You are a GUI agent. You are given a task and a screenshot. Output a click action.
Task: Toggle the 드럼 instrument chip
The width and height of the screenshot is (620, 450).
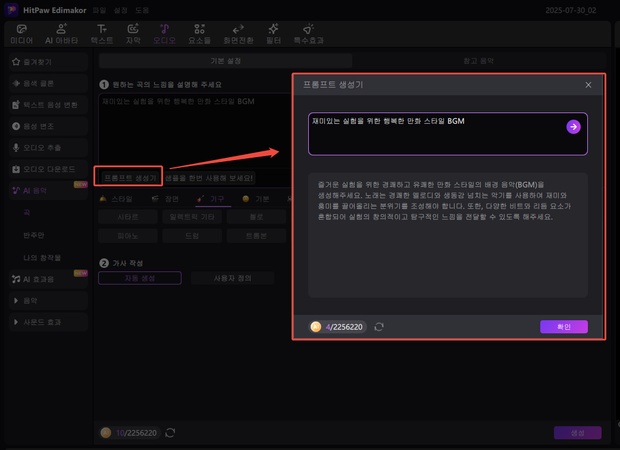192,236
